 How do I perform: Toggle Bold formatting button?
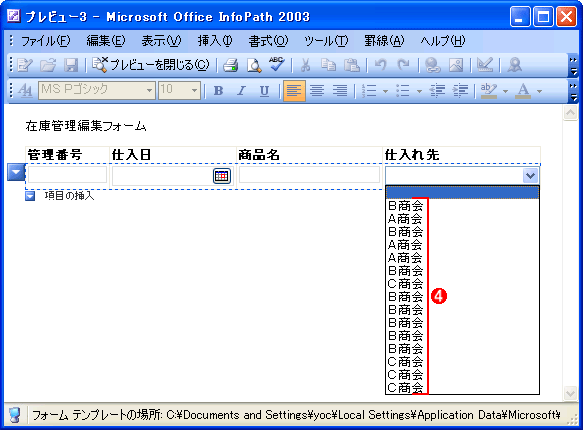point(219,90)
